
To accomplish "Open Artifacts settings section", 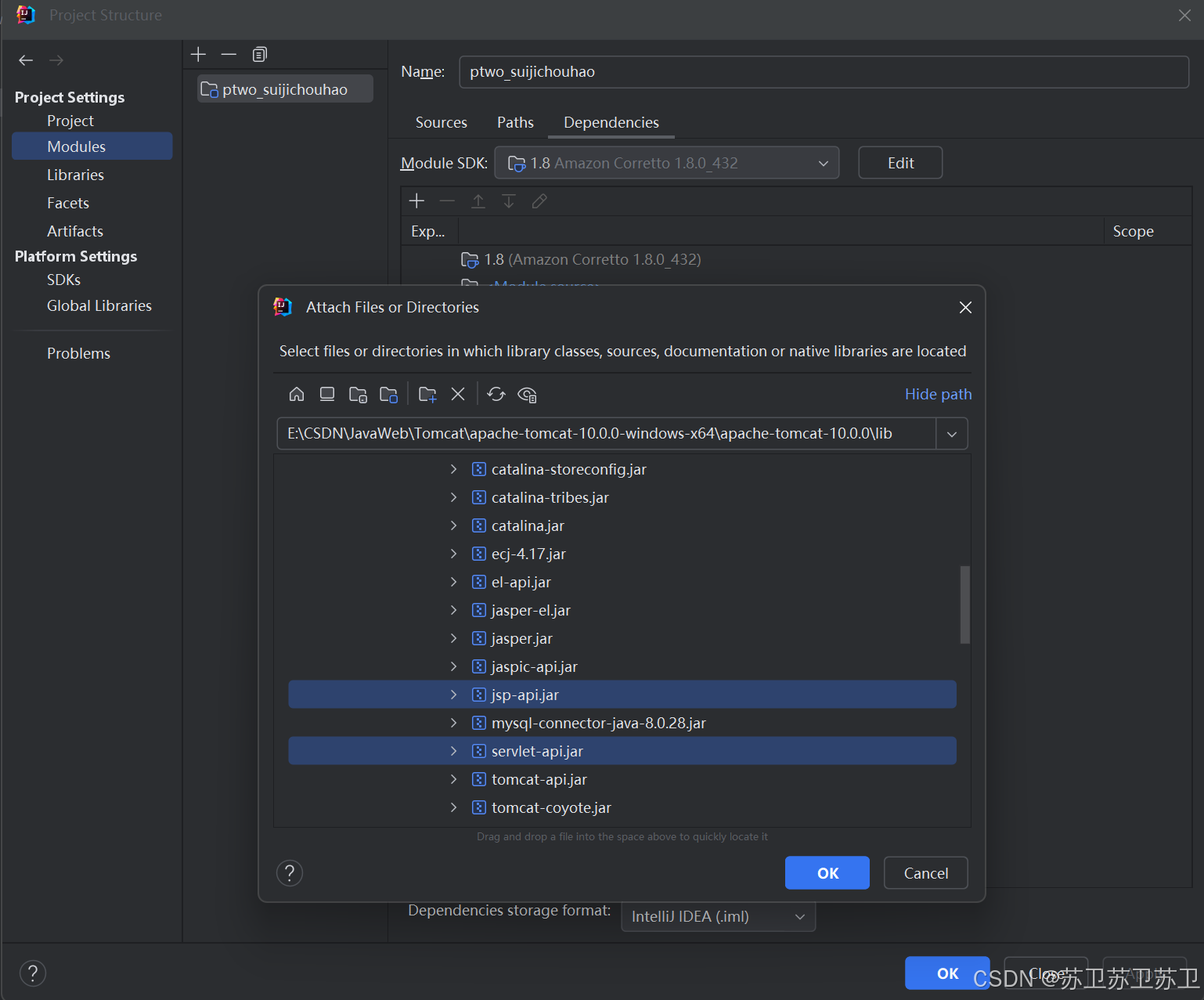I will [75, 231].
